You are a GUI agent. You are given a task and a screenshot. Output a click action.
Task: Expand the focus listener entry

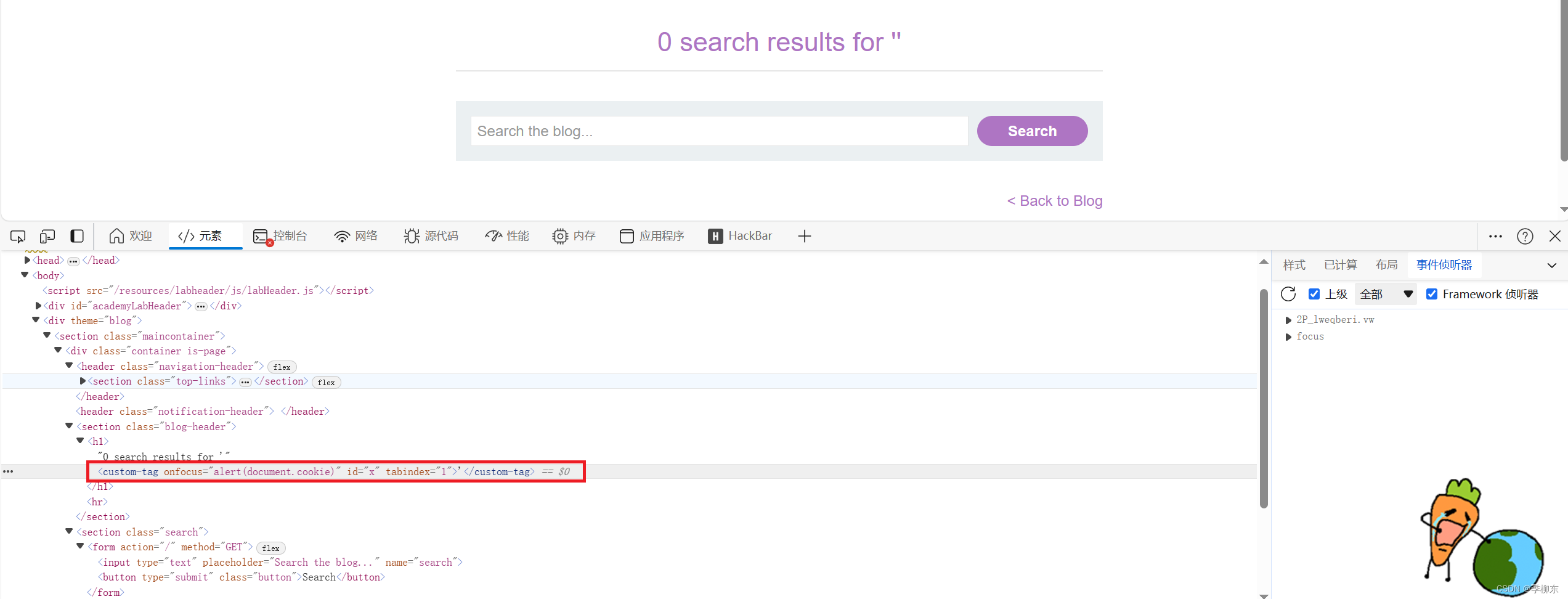pos(1288,336)
